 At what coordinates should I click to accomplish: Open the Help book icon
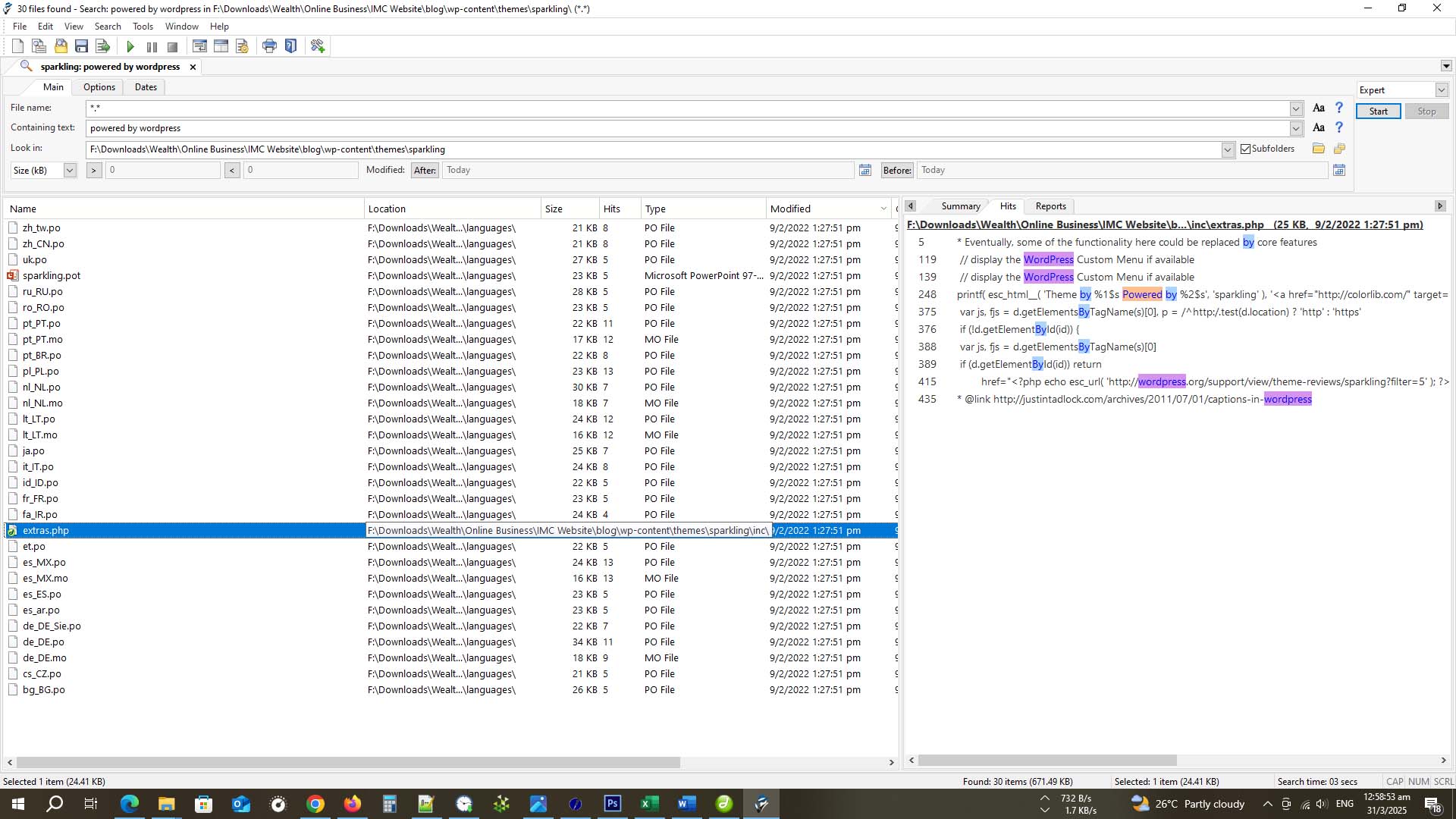coord(290,46)
